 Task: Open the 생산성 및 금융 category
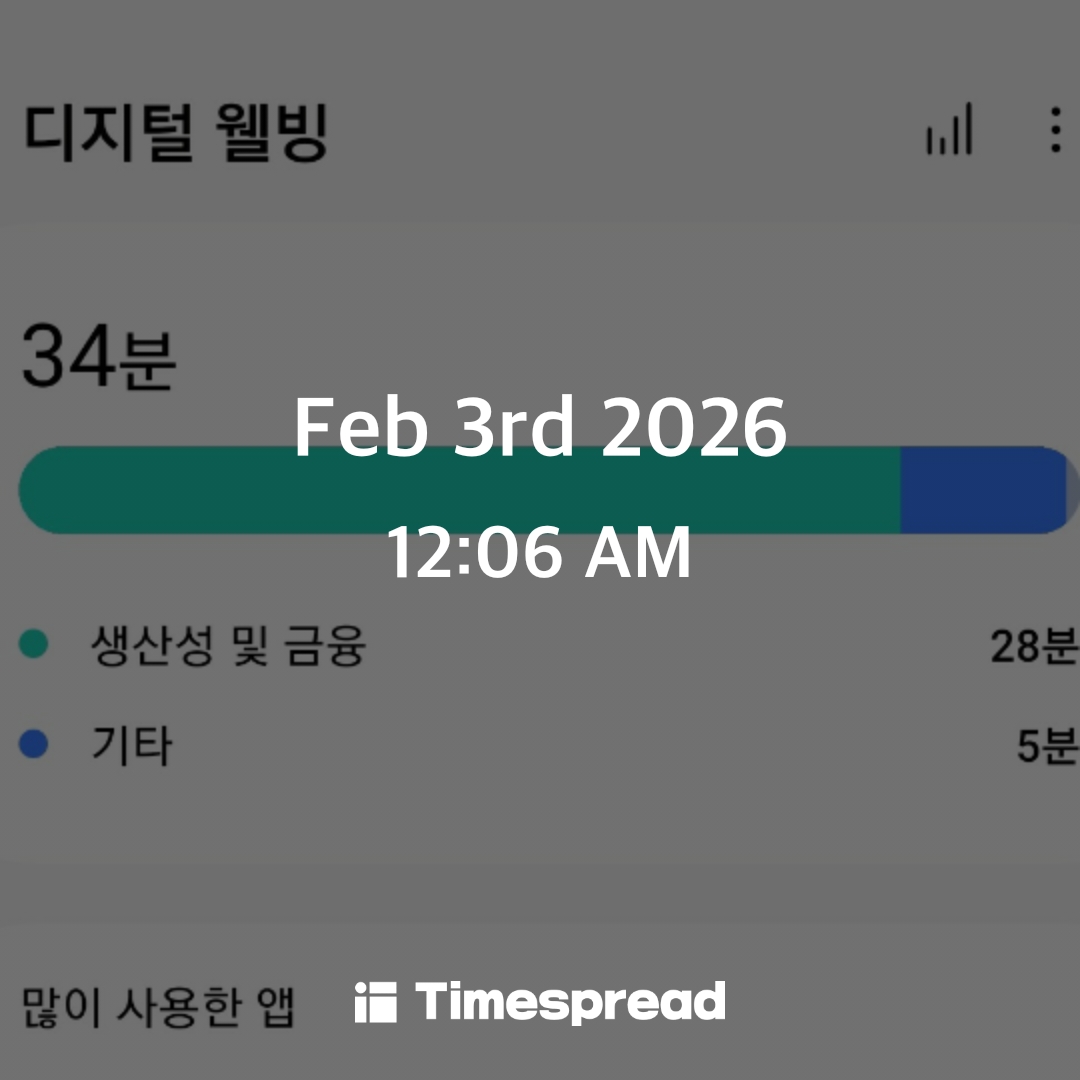pos(228,646)
